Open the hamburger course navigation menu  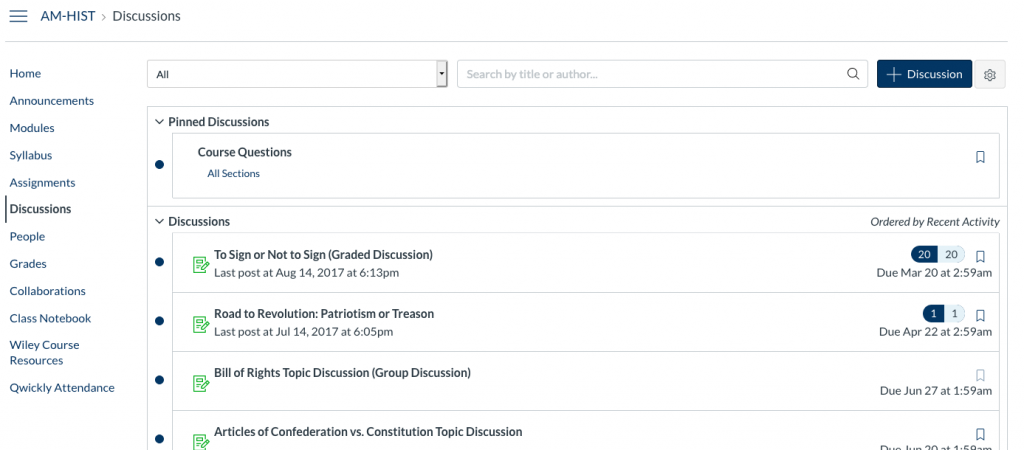[18, 16]
